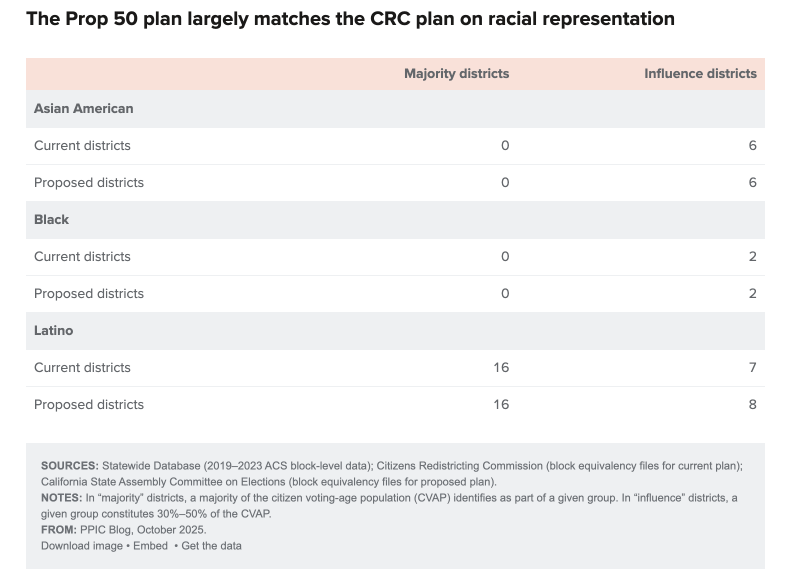Click the Latino group heading row
The height and width of the screenshot is (582, 809).
(x=54, y=330)
